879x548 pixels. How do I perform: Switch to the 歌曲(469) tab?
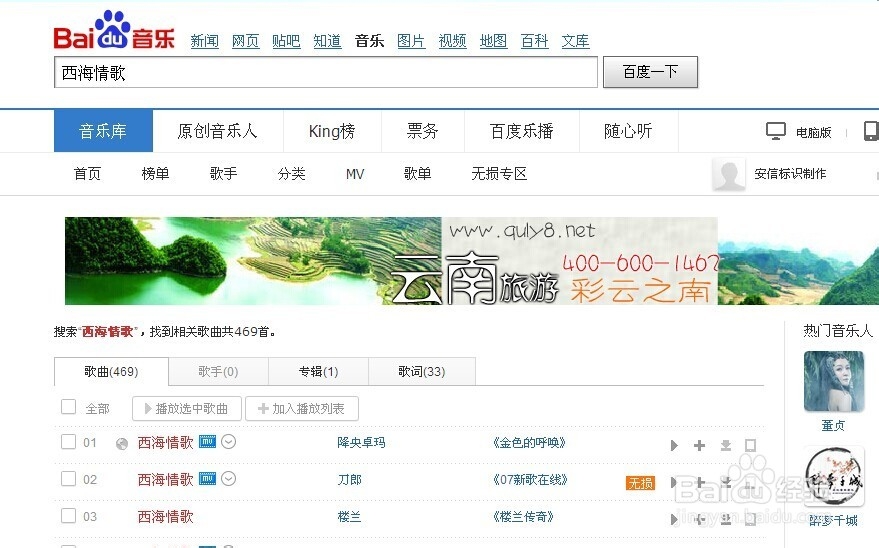[111, 371]
